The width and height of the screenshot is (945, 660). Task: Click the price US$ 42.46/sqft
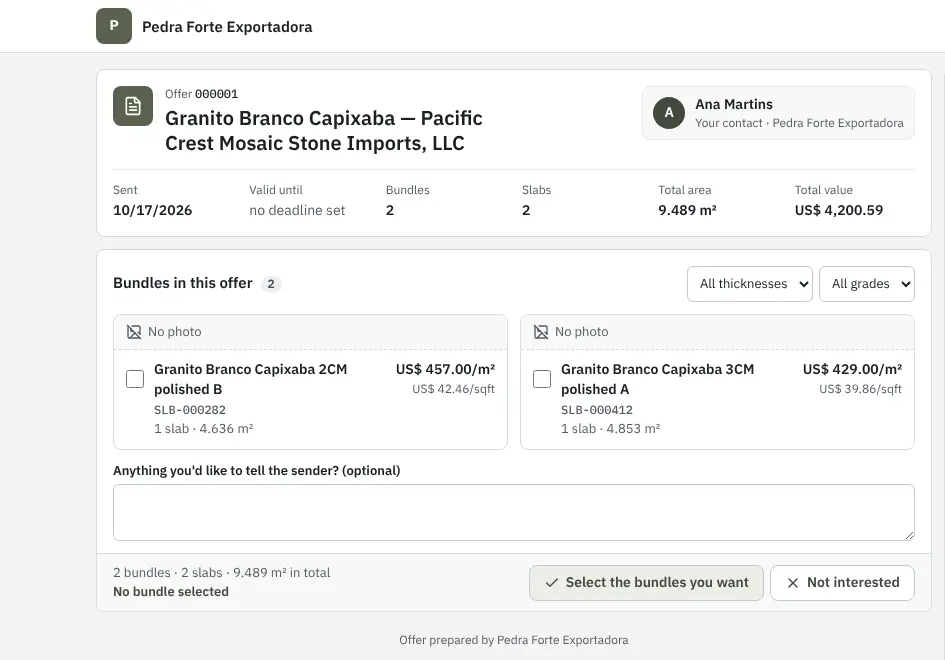(x=453, y=389)
